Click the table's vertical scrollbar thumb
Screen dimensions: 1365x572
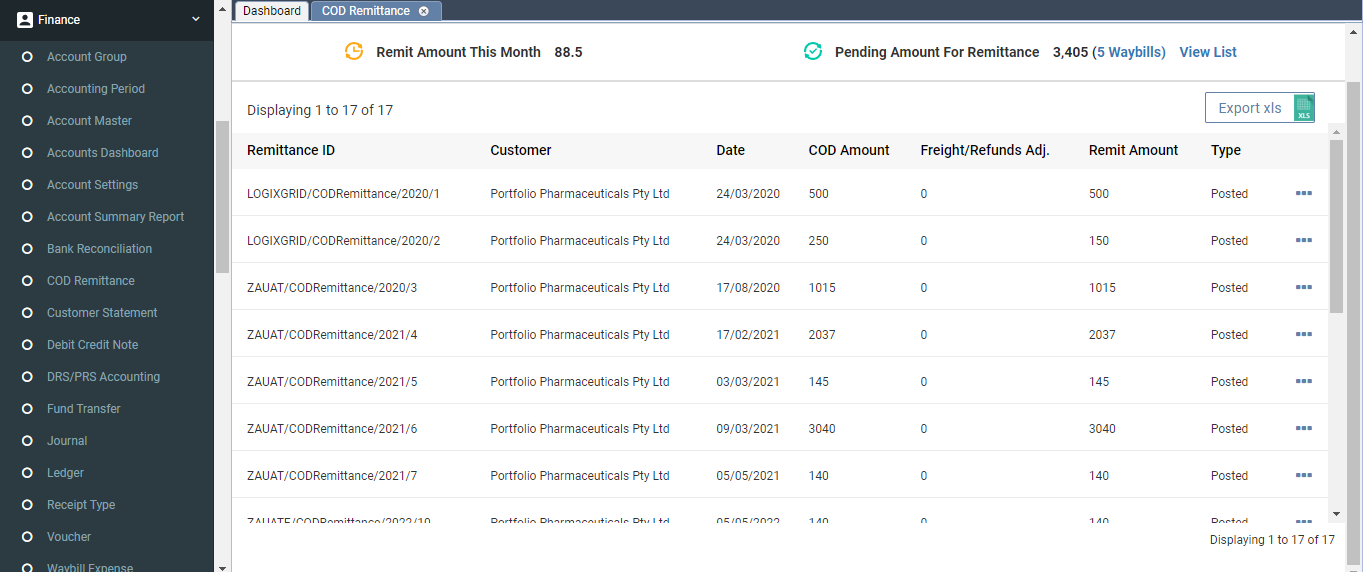[x=1336, y=225]
